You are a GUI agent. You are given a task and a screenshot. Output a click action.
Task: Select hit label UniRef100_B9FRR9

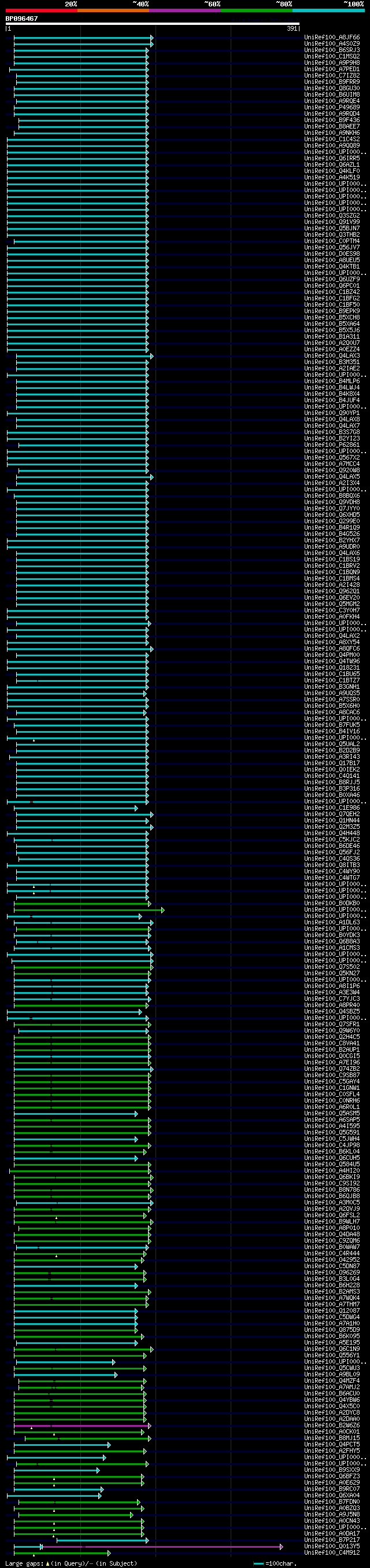332,82
